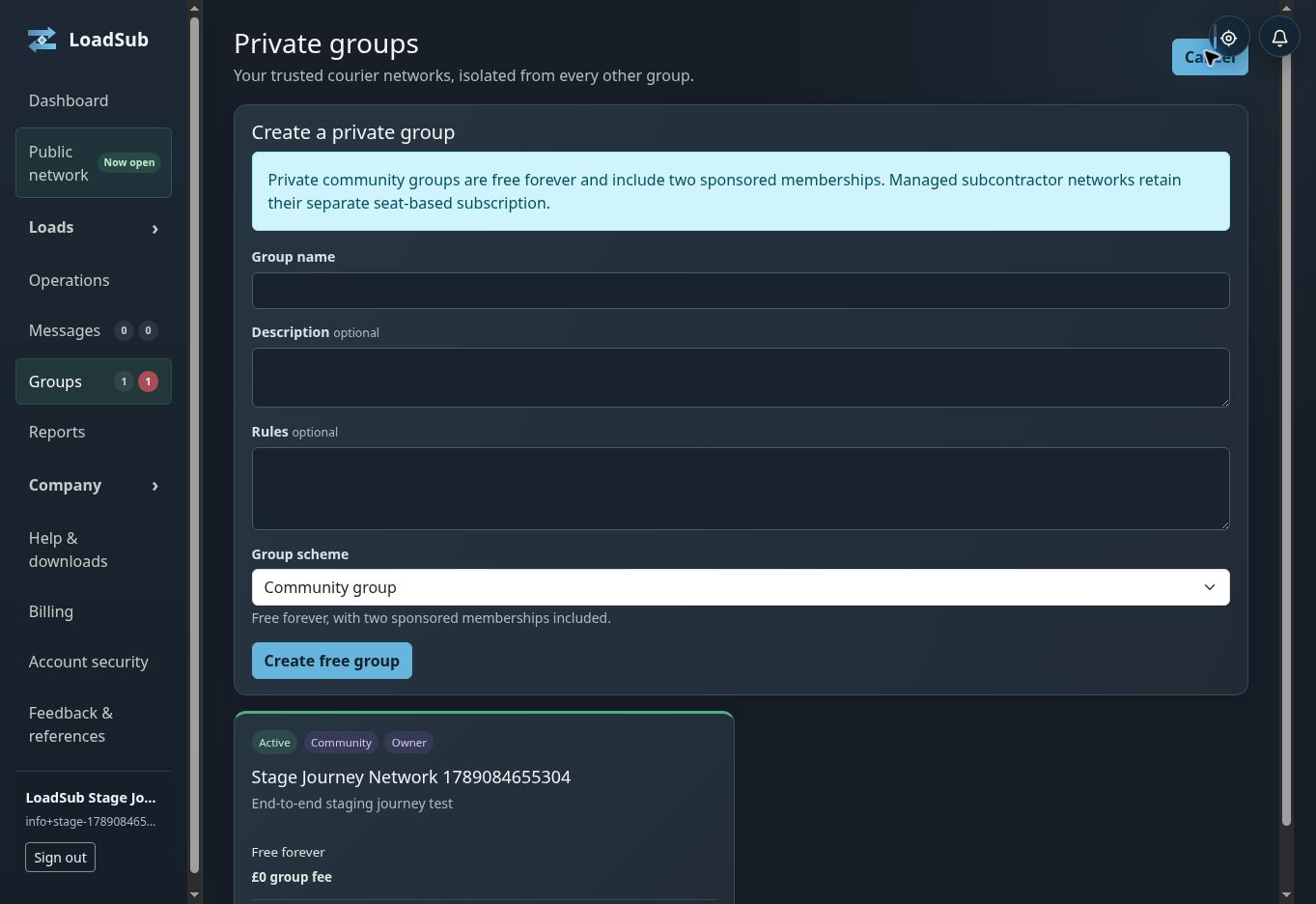Image resolution: width=1316 pixels, height=904 pixels.
Task: Click the Community tag on the group card
Action: tap(341, 743)
